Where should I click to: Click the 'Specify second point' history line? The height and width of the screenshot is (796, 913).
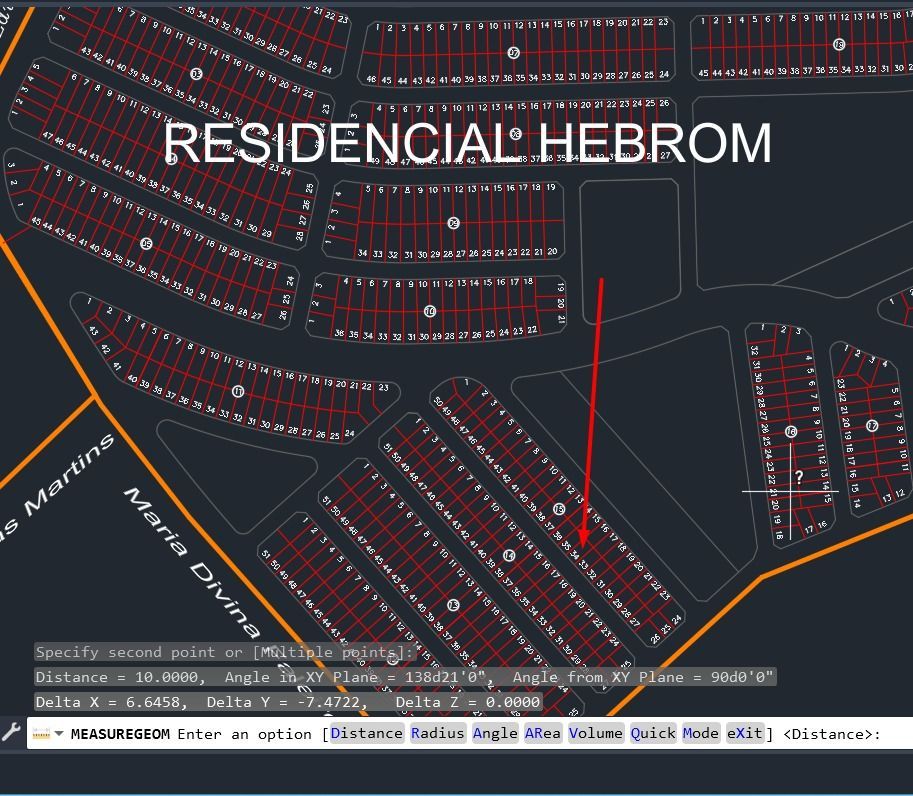pyautogui.click(x=225, y=652)
